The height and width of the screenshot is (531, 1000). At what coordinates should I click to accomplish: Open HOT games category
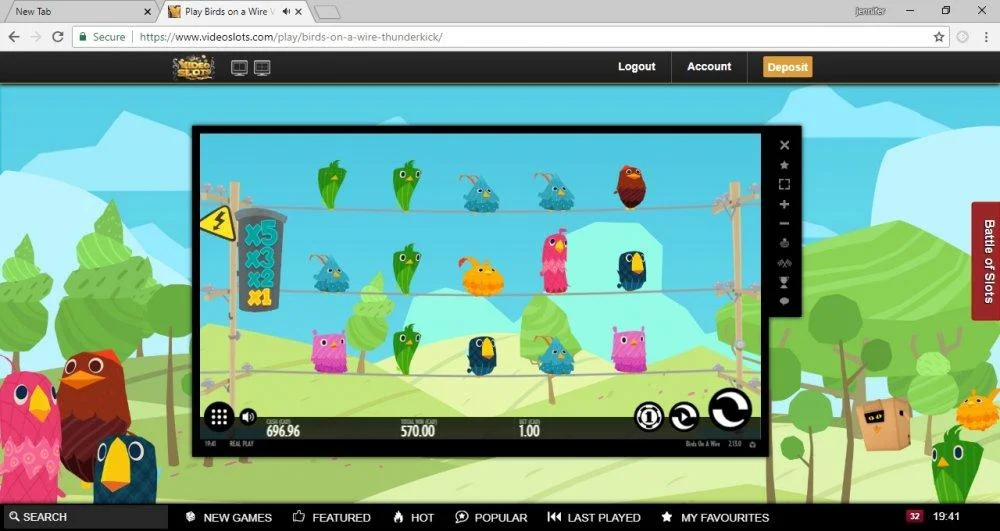(x=413, y=518)
